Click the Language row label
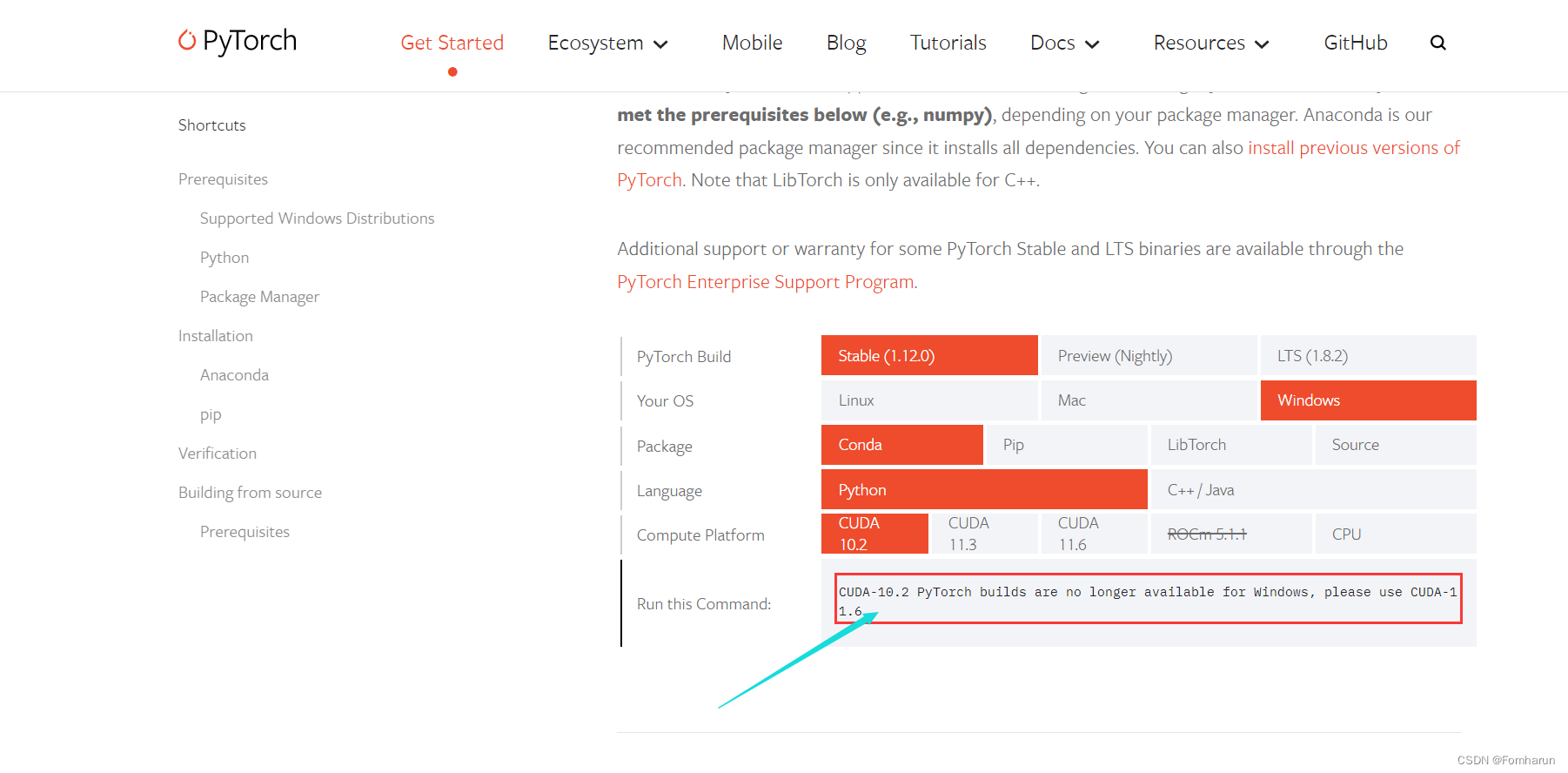The width and height of the screenshot is (1568, 773). click(x=669, y=490)
